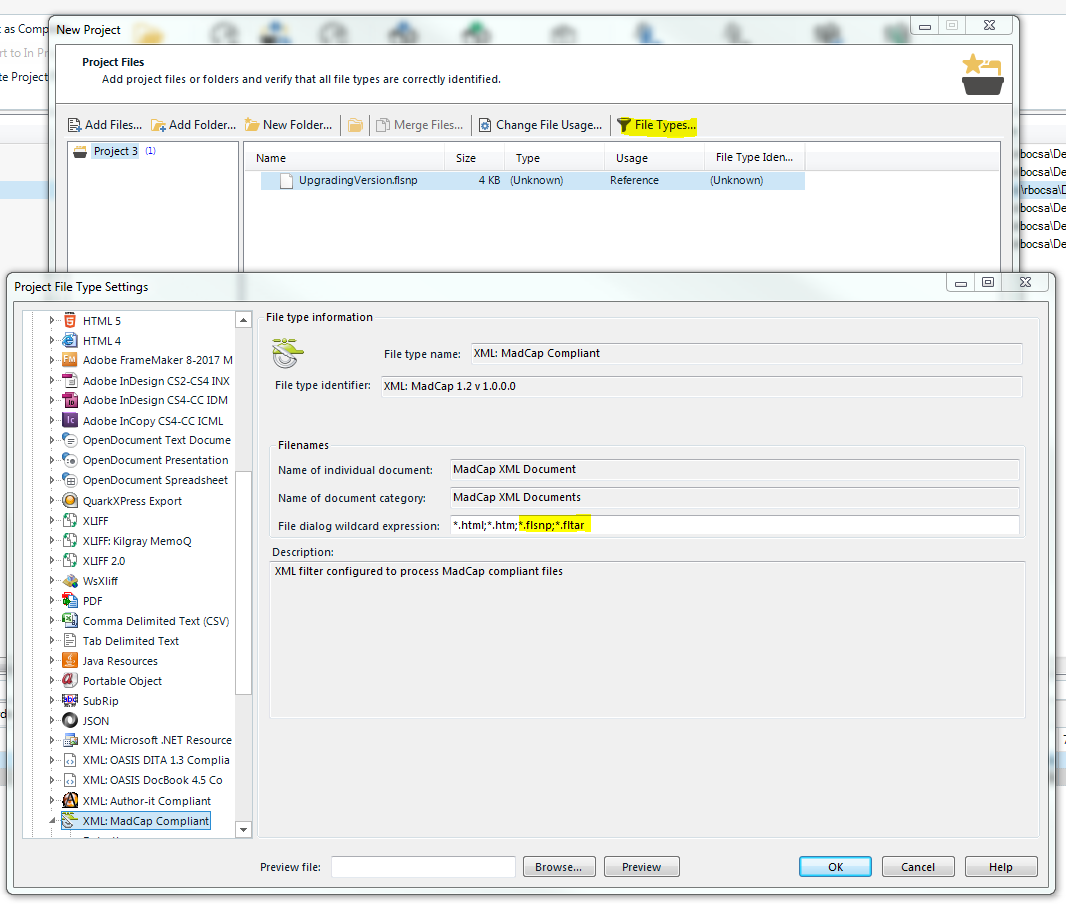1066x918 pixels.
Task: Click the Cancel button
Action: click(918, 867)
